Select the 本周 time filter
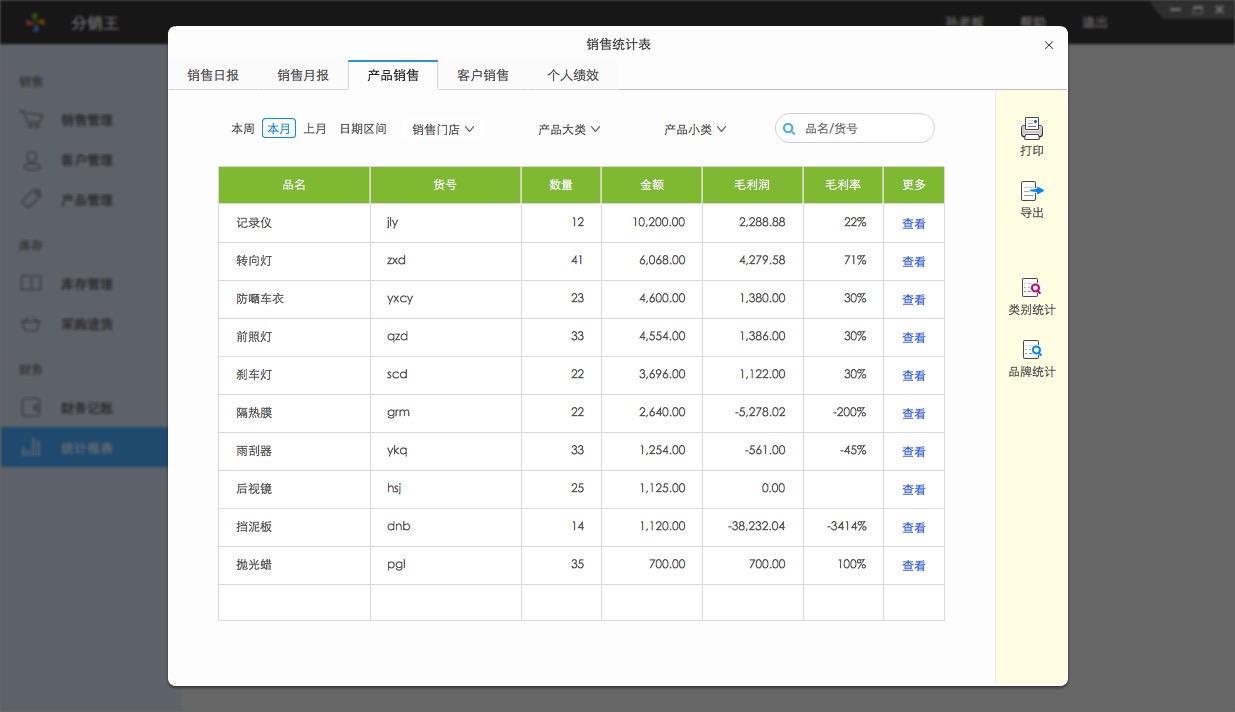This screenshot has height=712, width=1235. tap(243, 129)
